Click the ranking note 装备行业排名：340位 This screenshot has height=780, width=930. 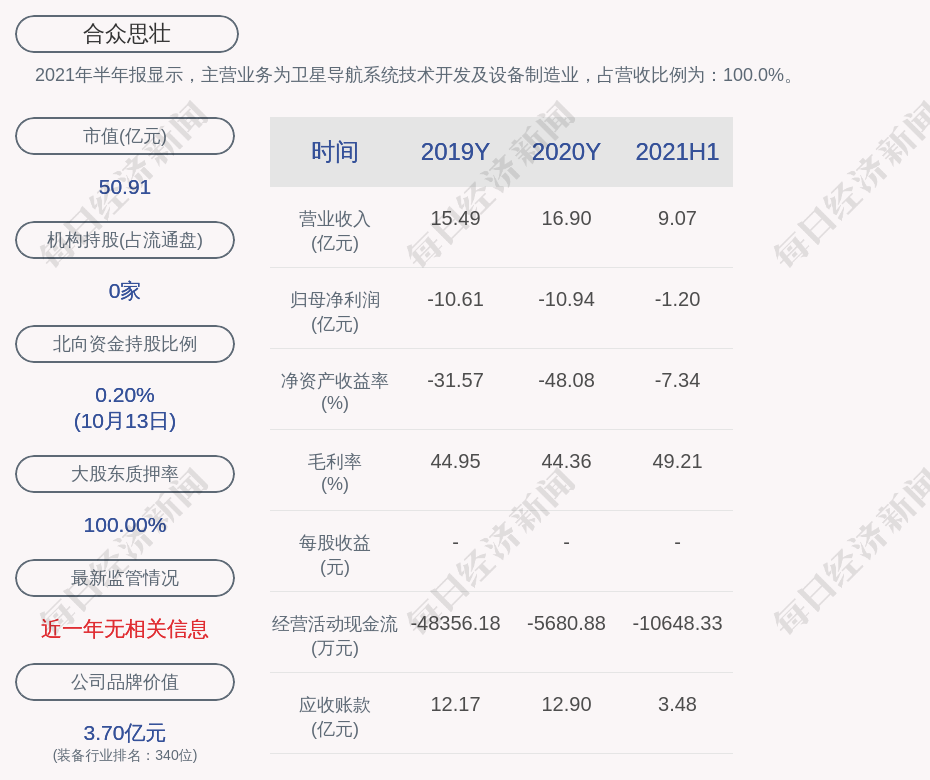pos(125,755)
